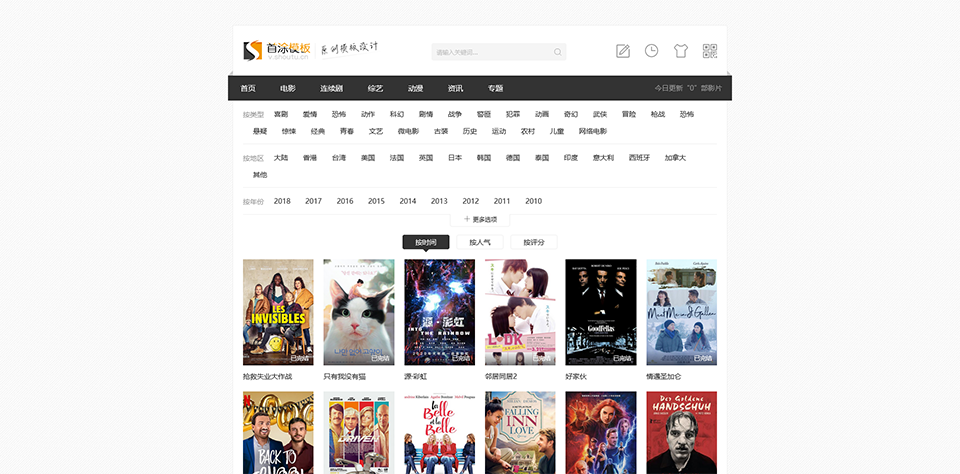Image resolution: width=960 pixels, height=474 pixels.
Task: Open the Goodfellas movie poster
Action: coord(601,312)
